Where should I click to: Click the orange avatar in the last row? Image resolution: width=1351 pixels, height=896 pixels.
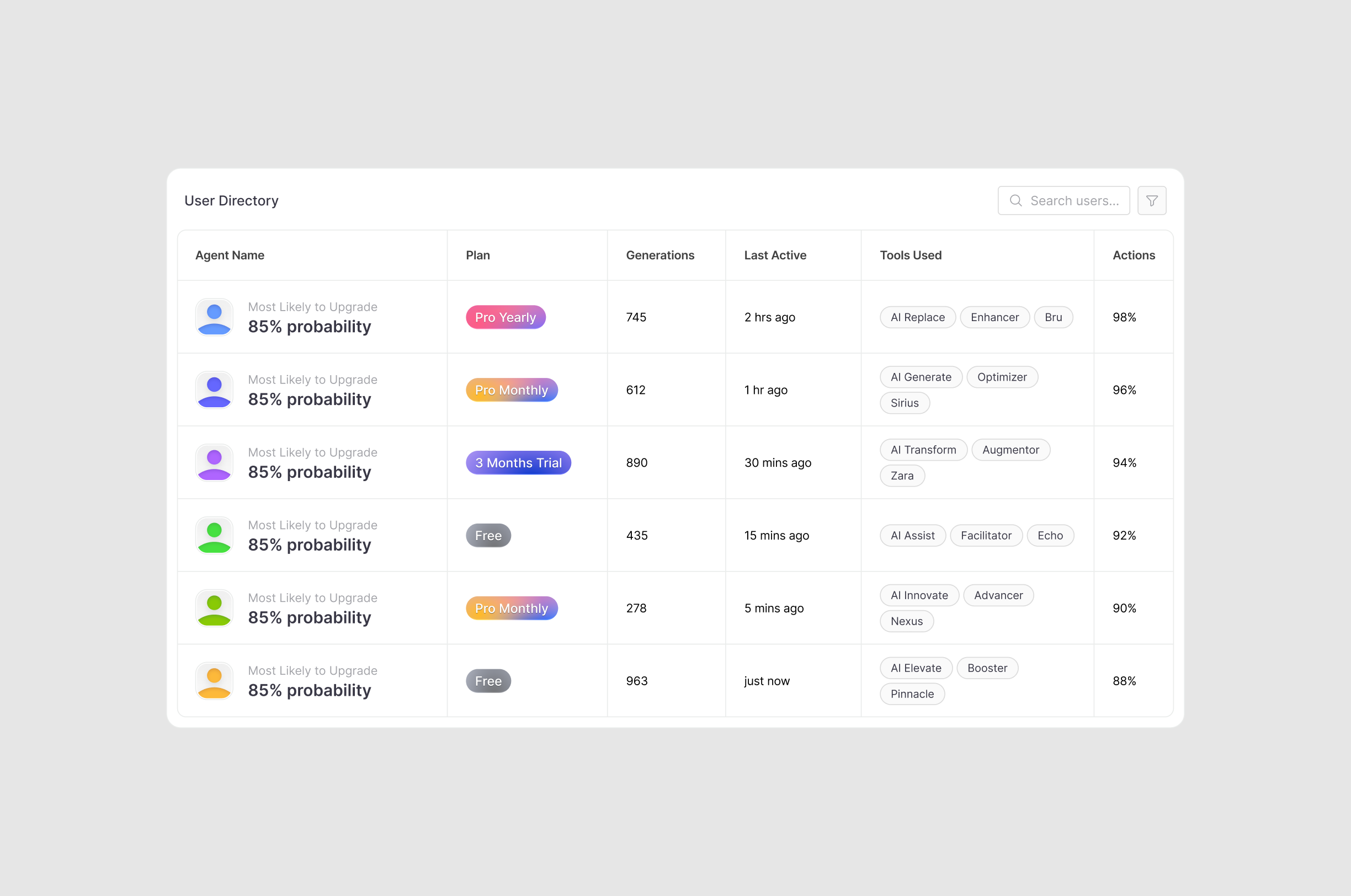click(x=214, y=681)
